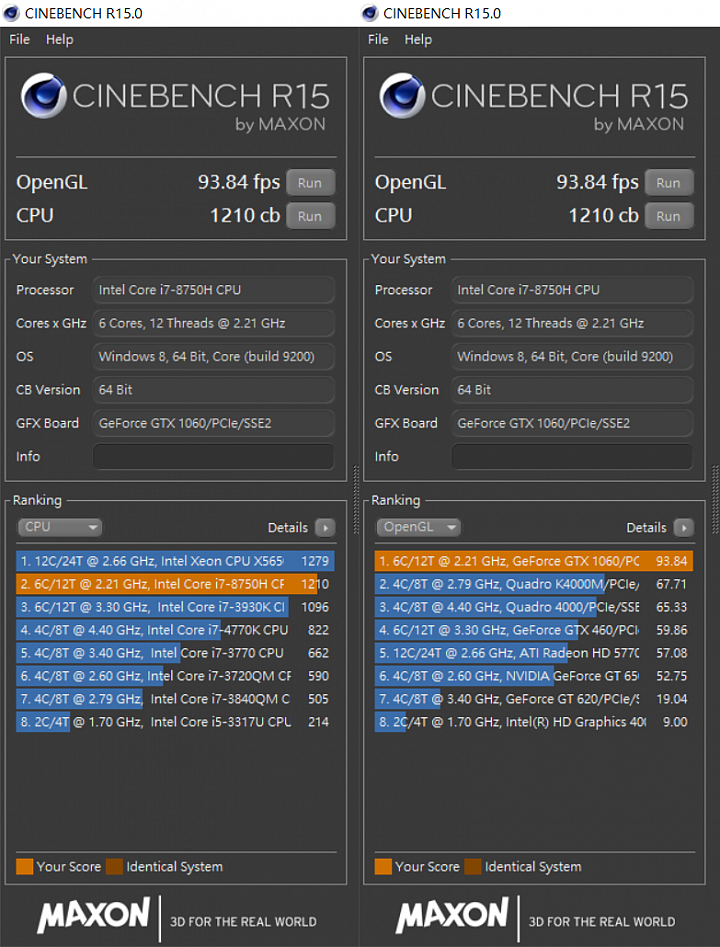The image size is (720, 947).
Task: Click Cinebench sphere logo in right window
Action: click(x=402, y=95)
